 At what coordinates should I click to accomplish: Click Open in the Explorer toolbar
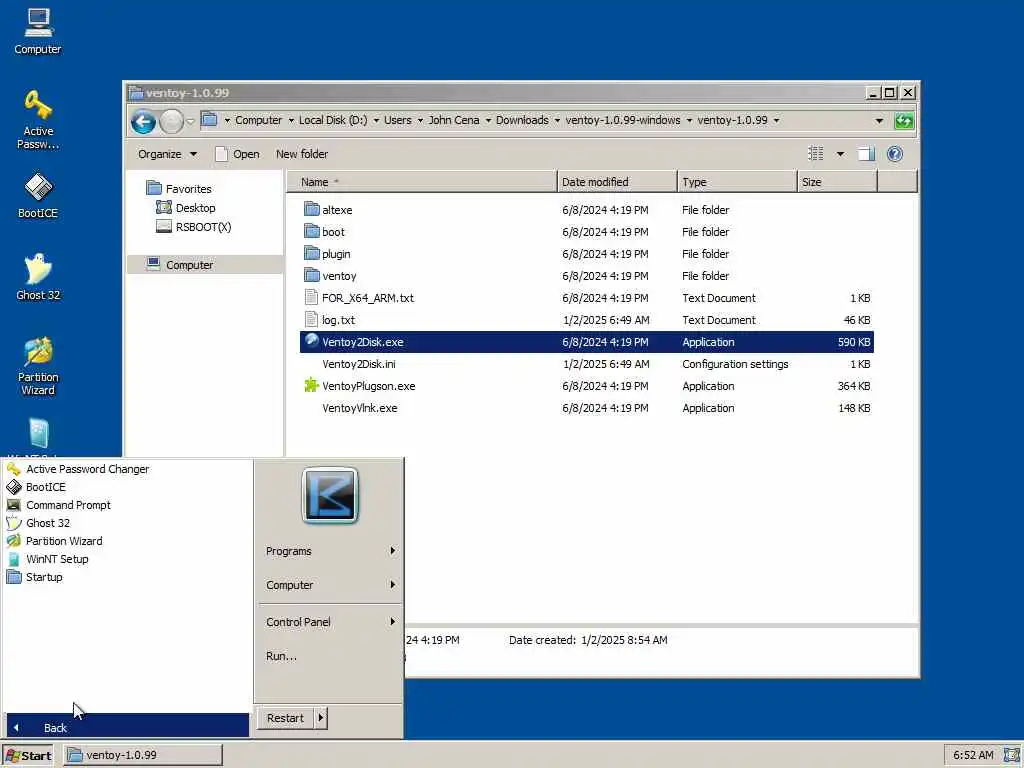(238, 154)
